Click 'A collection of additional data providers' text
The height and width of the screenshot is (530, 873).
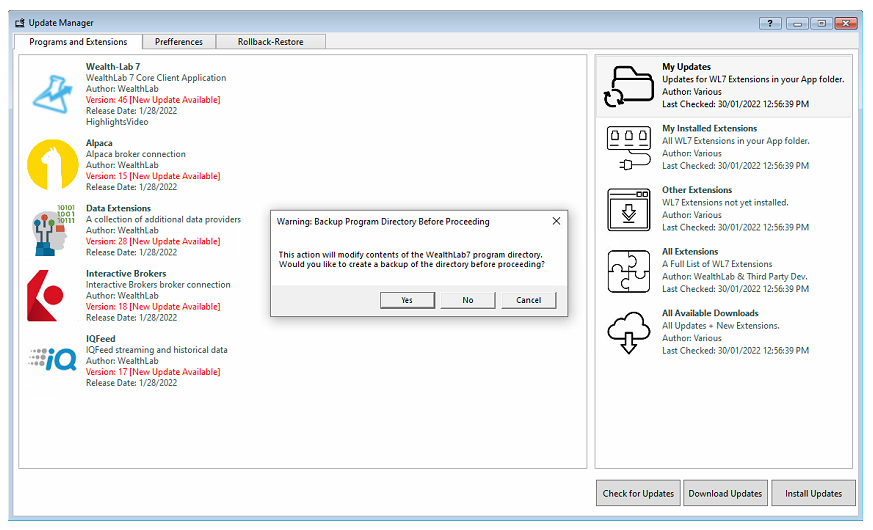point(163,219)
